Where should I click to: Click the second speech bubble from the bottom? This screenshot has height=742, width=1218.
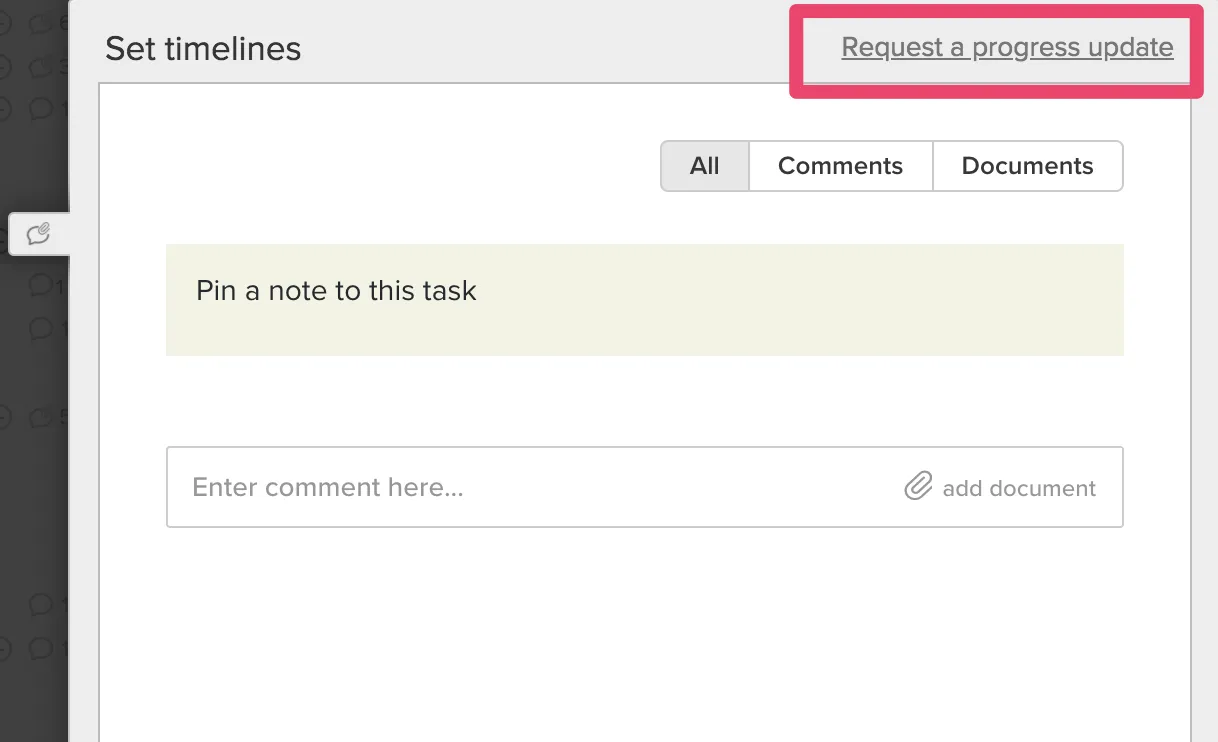tap(42, 605)
